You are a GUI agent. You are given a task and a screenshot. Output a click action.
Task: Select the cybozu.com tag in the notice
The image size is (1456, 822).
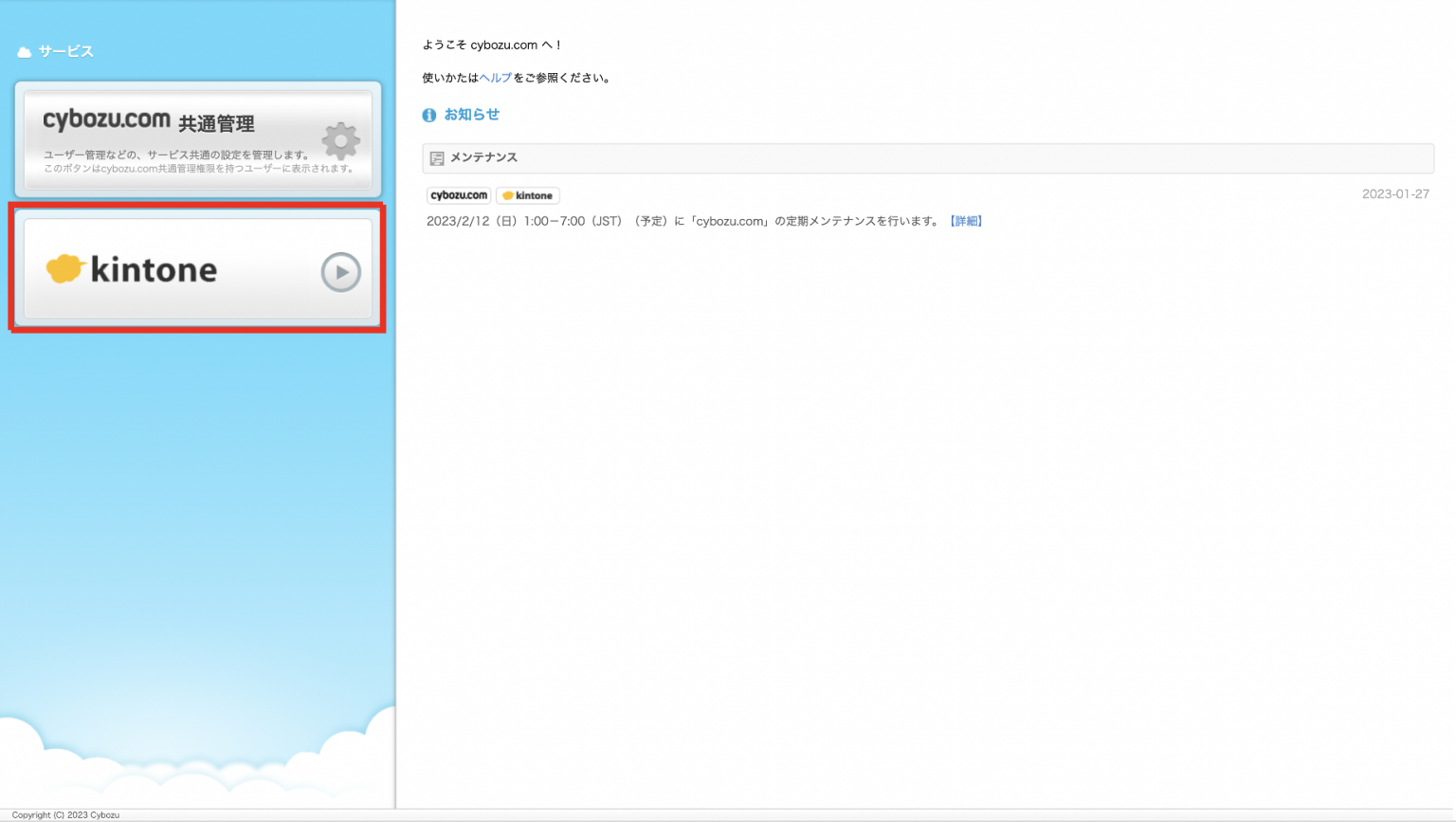458,195
